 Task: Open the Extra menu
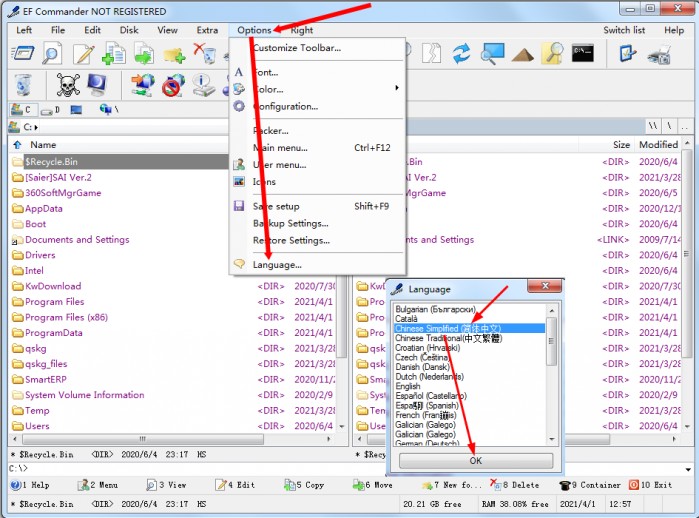(x=207, y=30)
